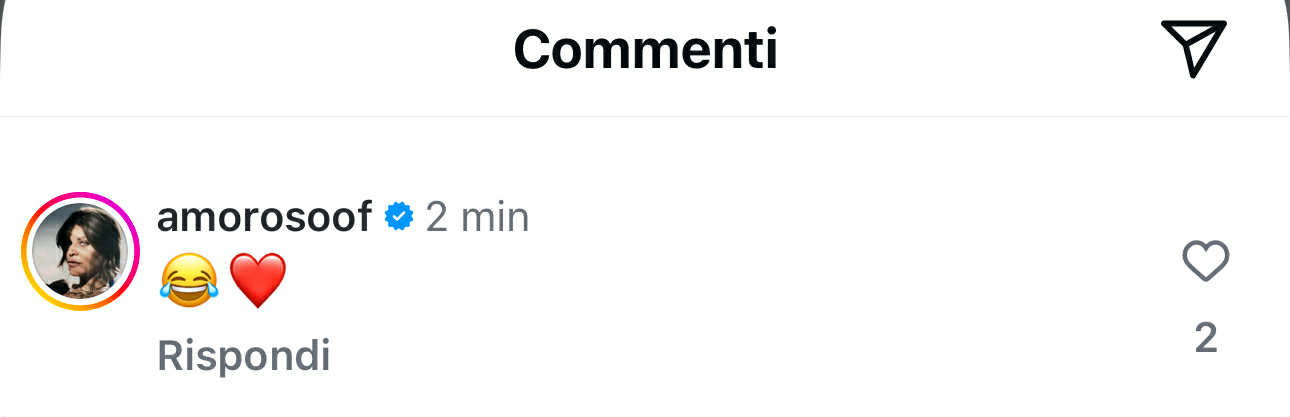This screenshot has width=1290, height=417.
Task: Select the checkmark beside amorosoof name
Action: tap(399, 216)
